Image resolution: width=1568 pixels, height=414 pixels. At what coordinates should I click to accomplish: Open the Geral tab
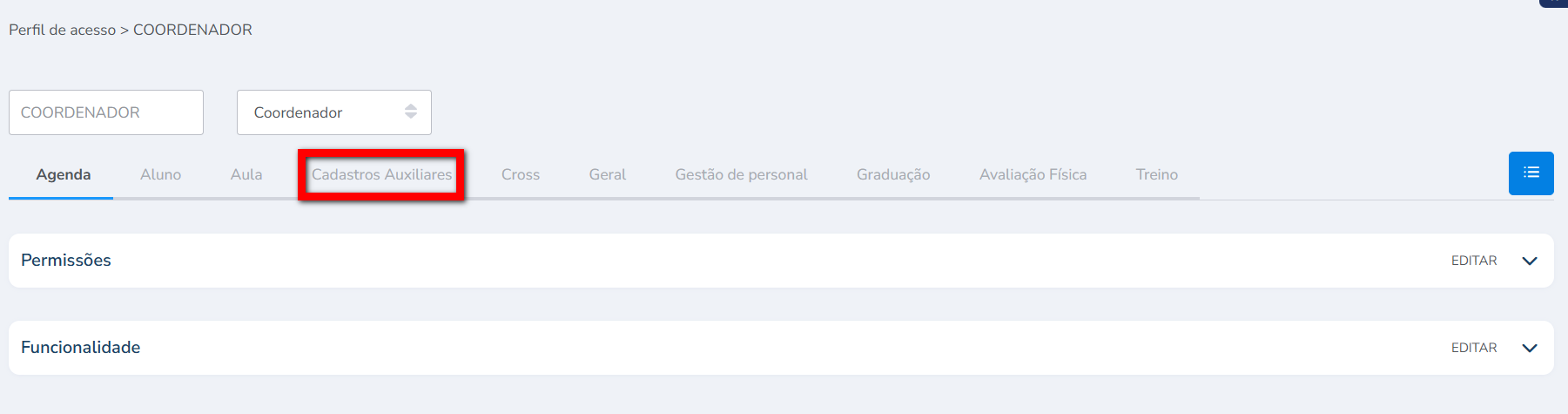[x=607, y=174]
